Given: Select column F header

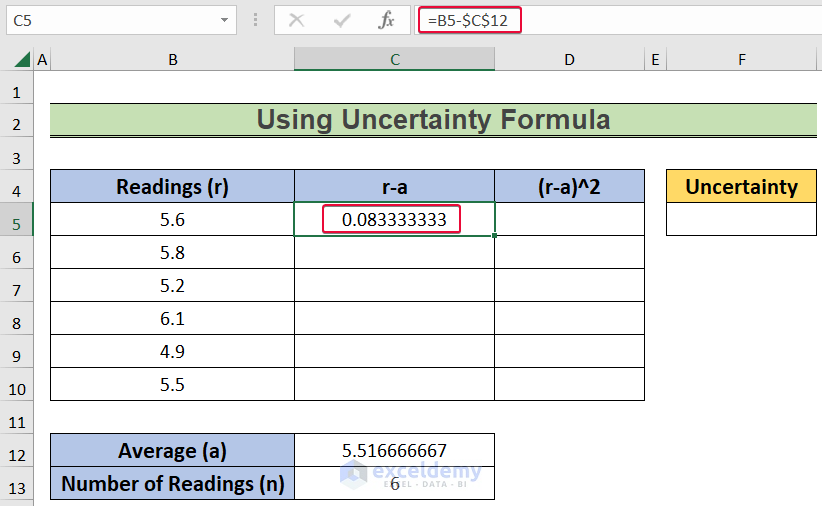Looking at the screenshot, I should click(x=742, y=60).
